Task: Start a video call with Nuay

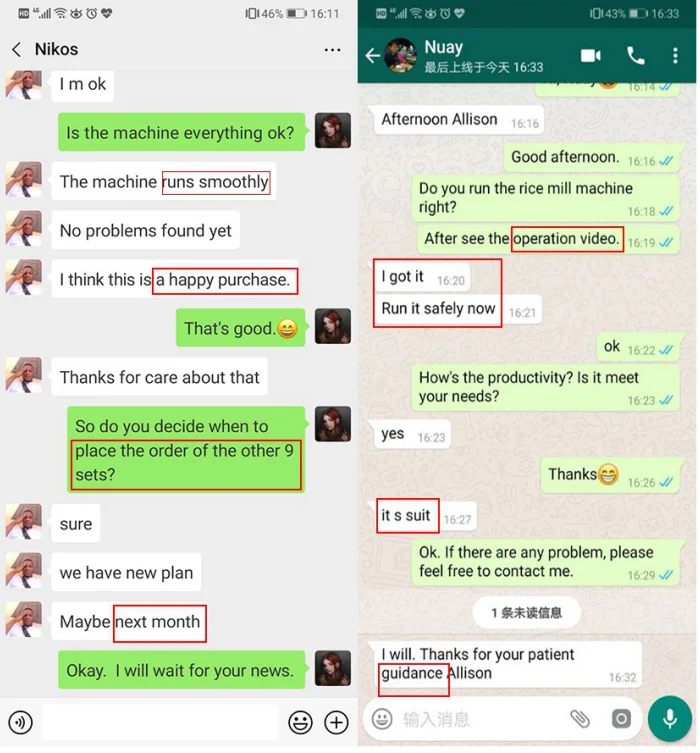Action: pyautogui.click(x=591, y=56)
